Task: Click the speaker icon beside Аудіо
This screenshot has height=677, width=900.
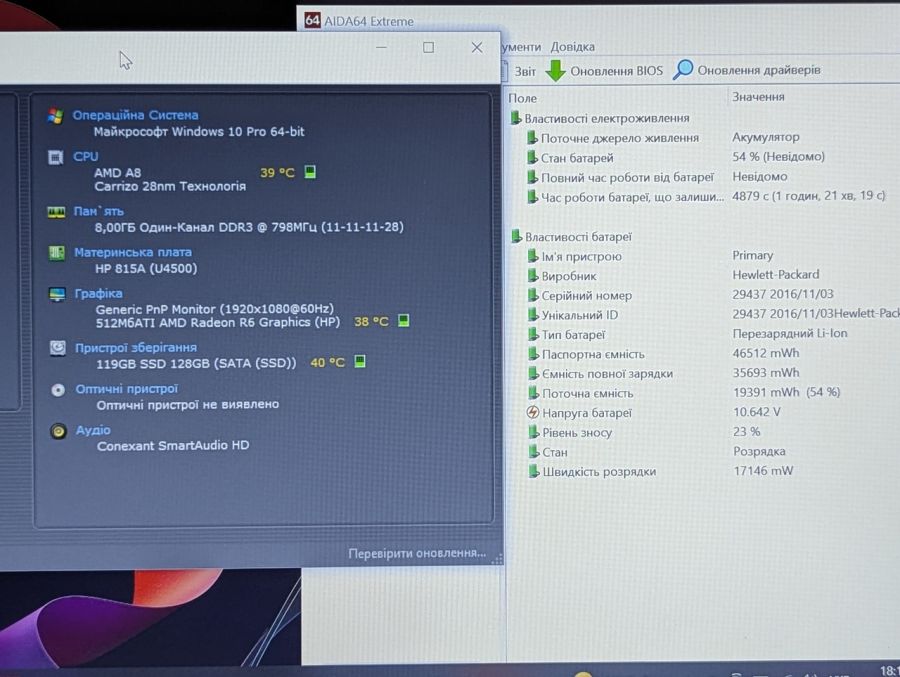Action: [59, 431]
